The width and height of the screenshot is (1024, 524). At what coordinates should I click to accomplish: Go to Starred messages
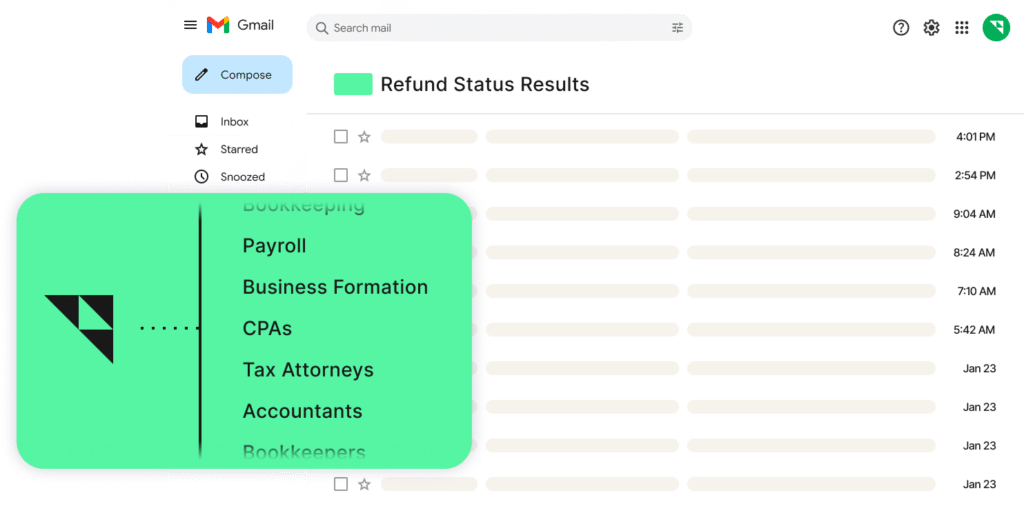238,149
